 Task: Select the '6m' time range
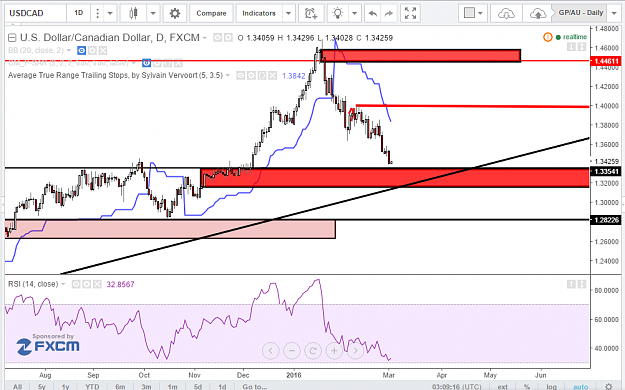[120, 386]
